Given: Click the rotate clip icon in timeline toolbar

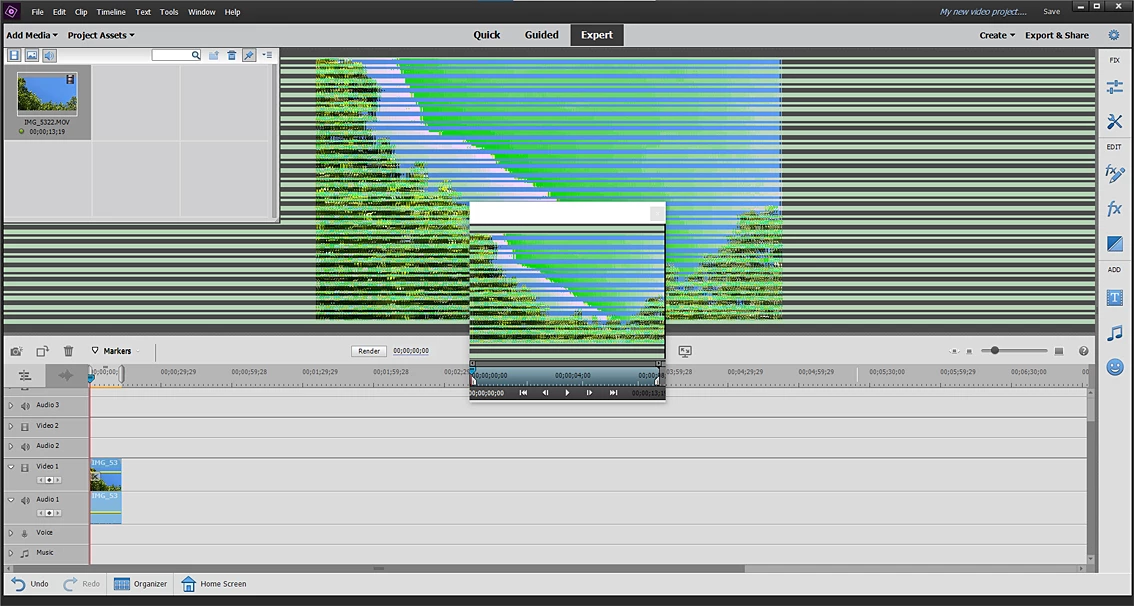Looking at the screenshot, I should [43, 351].
